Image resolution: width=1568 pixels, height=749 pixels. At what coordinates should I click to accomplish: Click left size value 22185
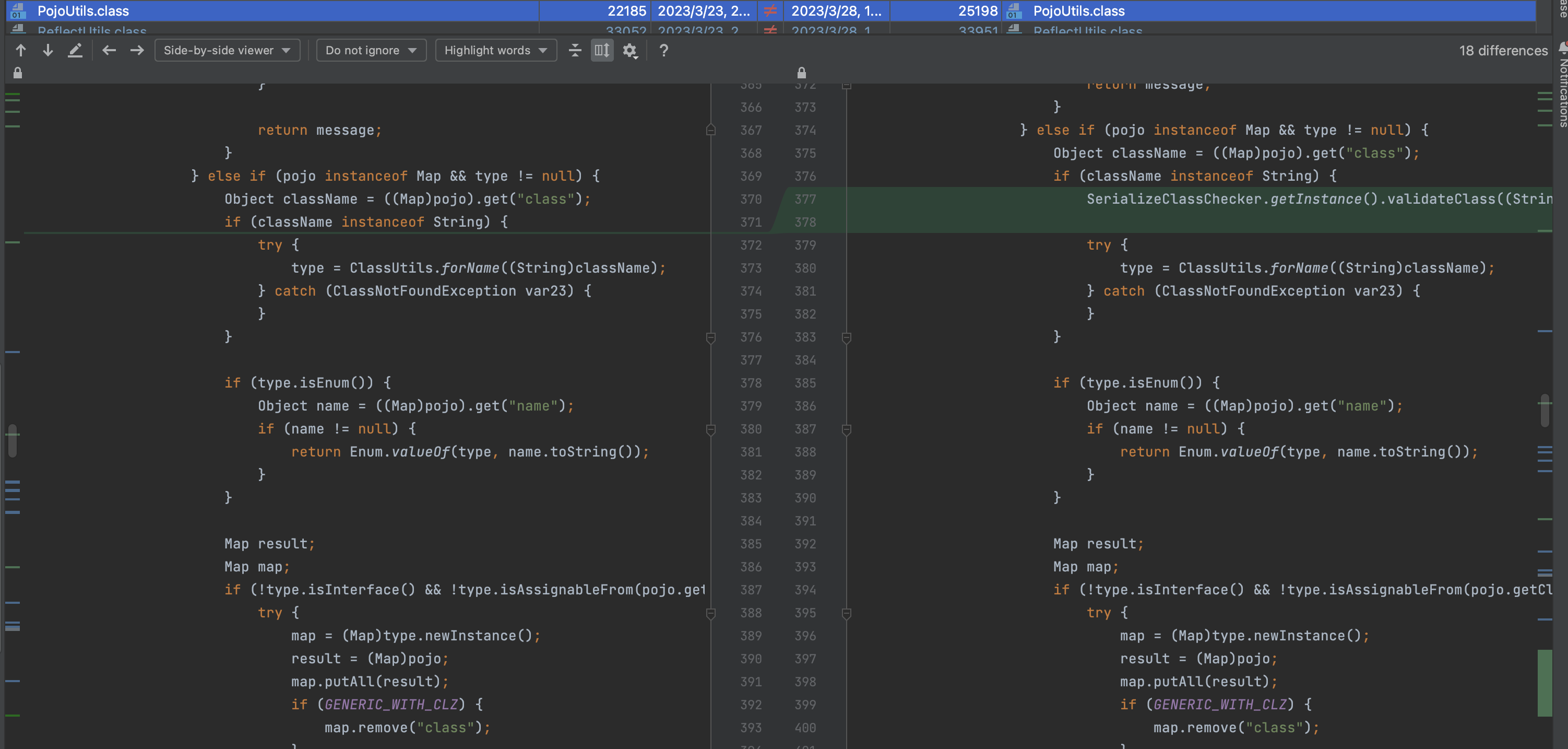(626, 11)
